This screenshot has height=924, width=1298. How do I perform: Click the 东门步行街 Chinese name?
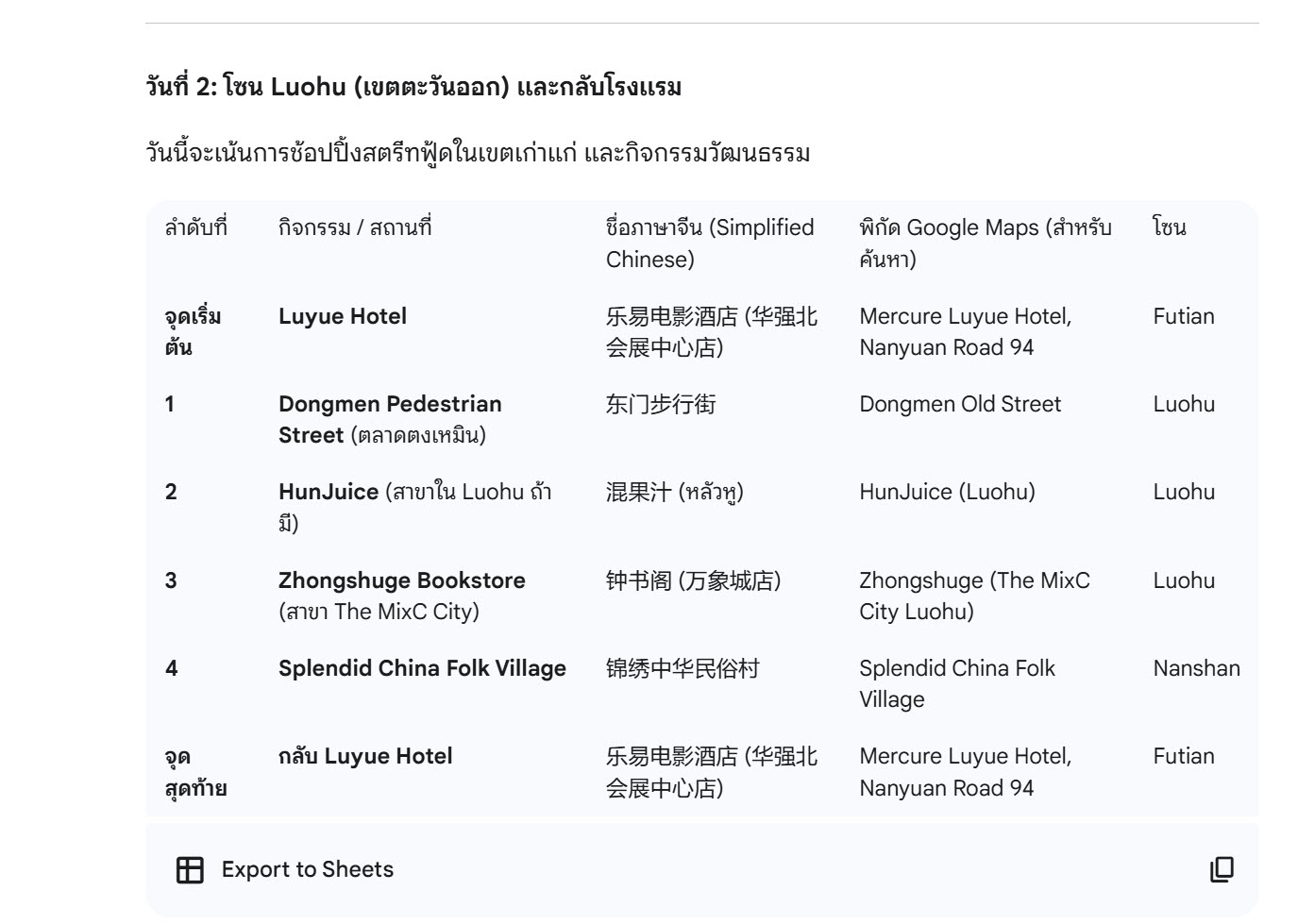661,404
